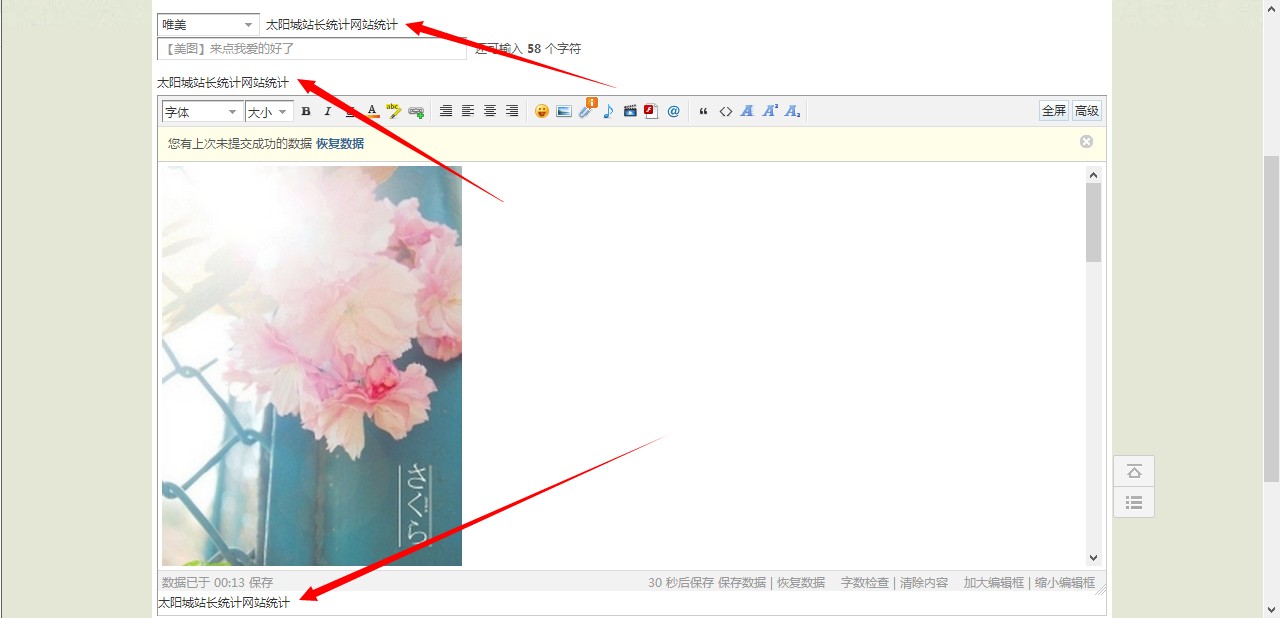Center-align the text
The height and width of the screenshot is (618, 1280).
490,112
